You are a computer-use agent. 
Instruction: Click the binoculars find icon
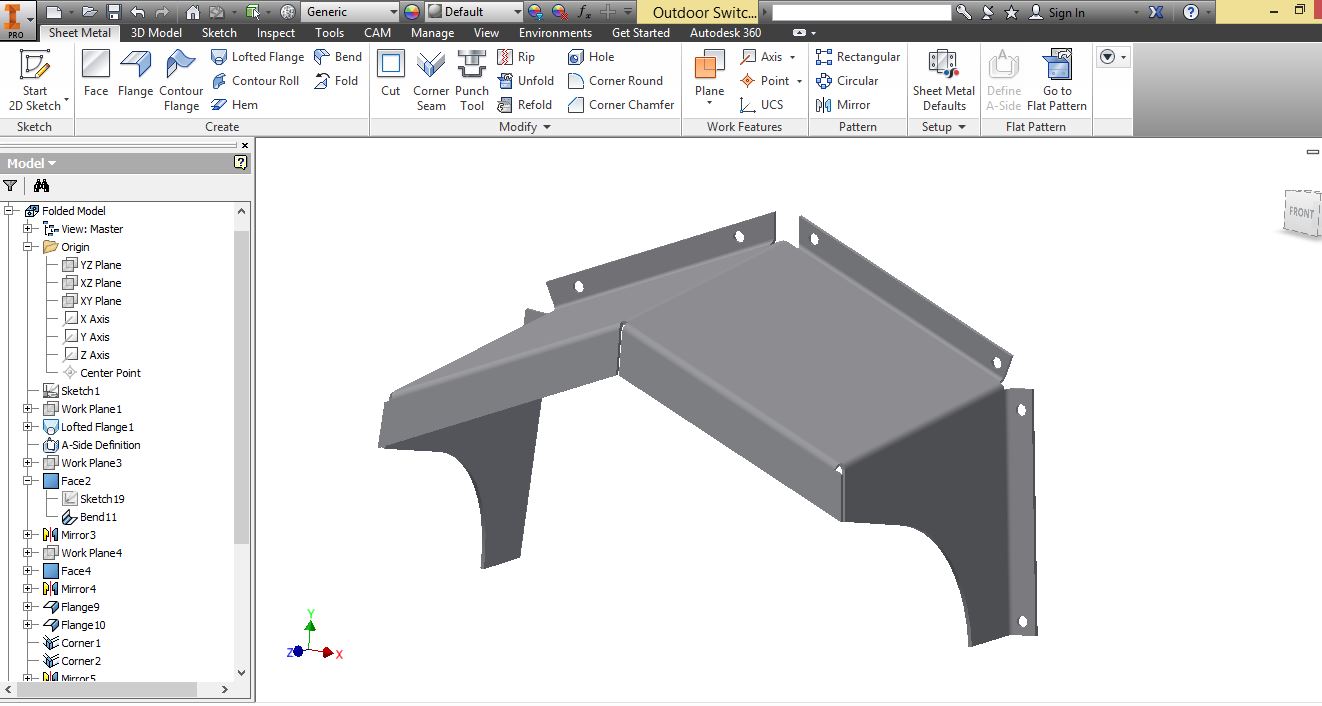coord(41,185)
